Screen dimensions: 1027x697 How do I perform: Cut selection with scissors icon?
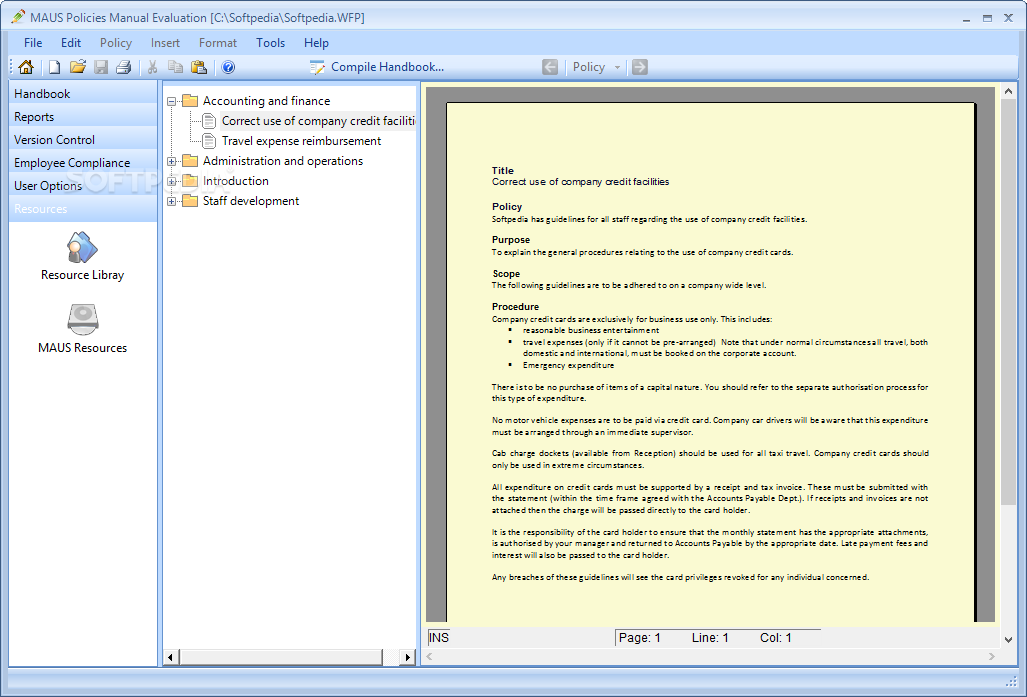click(x=153, y=67)
